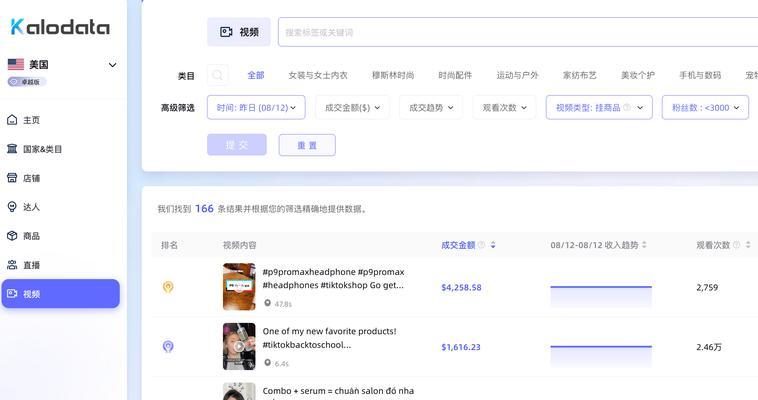Click the 视频内容 column header
Screen dimensions: 758x400
[239, 245]
